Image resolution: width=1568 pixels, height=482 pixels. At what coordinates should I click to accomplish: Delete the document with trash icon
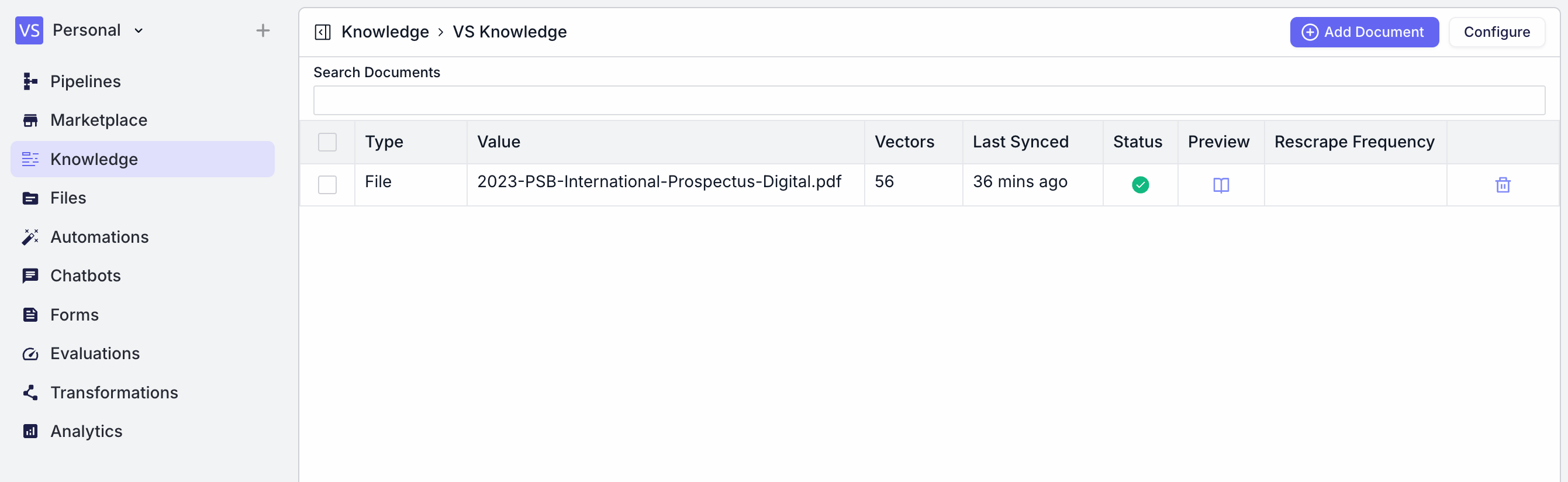1503,185
